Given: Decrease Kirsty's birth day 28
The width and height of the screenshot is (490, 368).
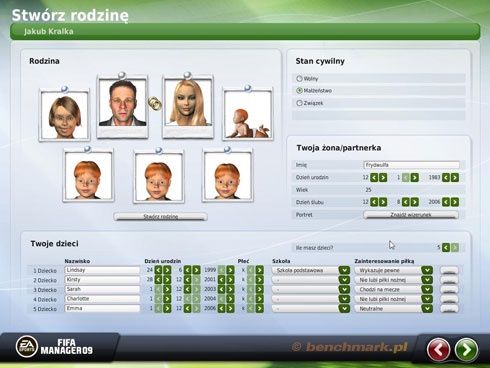Looking at the screenshot, I should click(158, 280).
